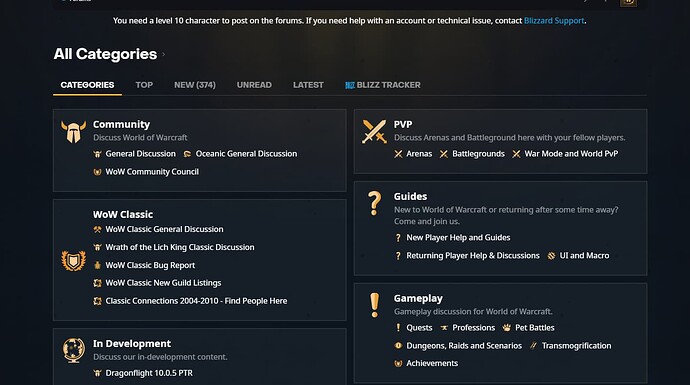Open the Transmogrification forum link

tap(576, 346)
